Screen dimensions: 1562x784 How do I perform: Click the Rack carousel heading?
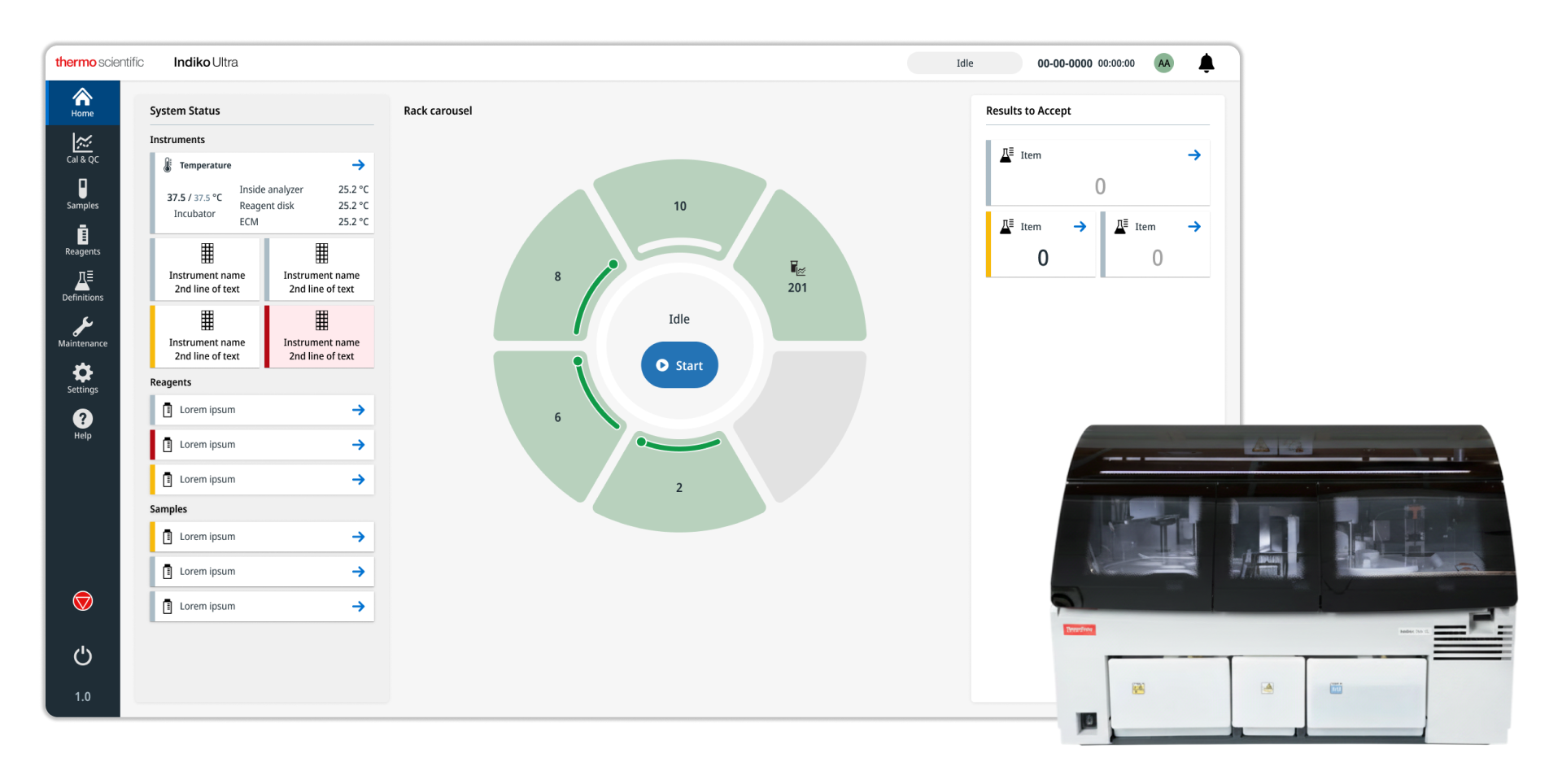click(x=438, y=111)
